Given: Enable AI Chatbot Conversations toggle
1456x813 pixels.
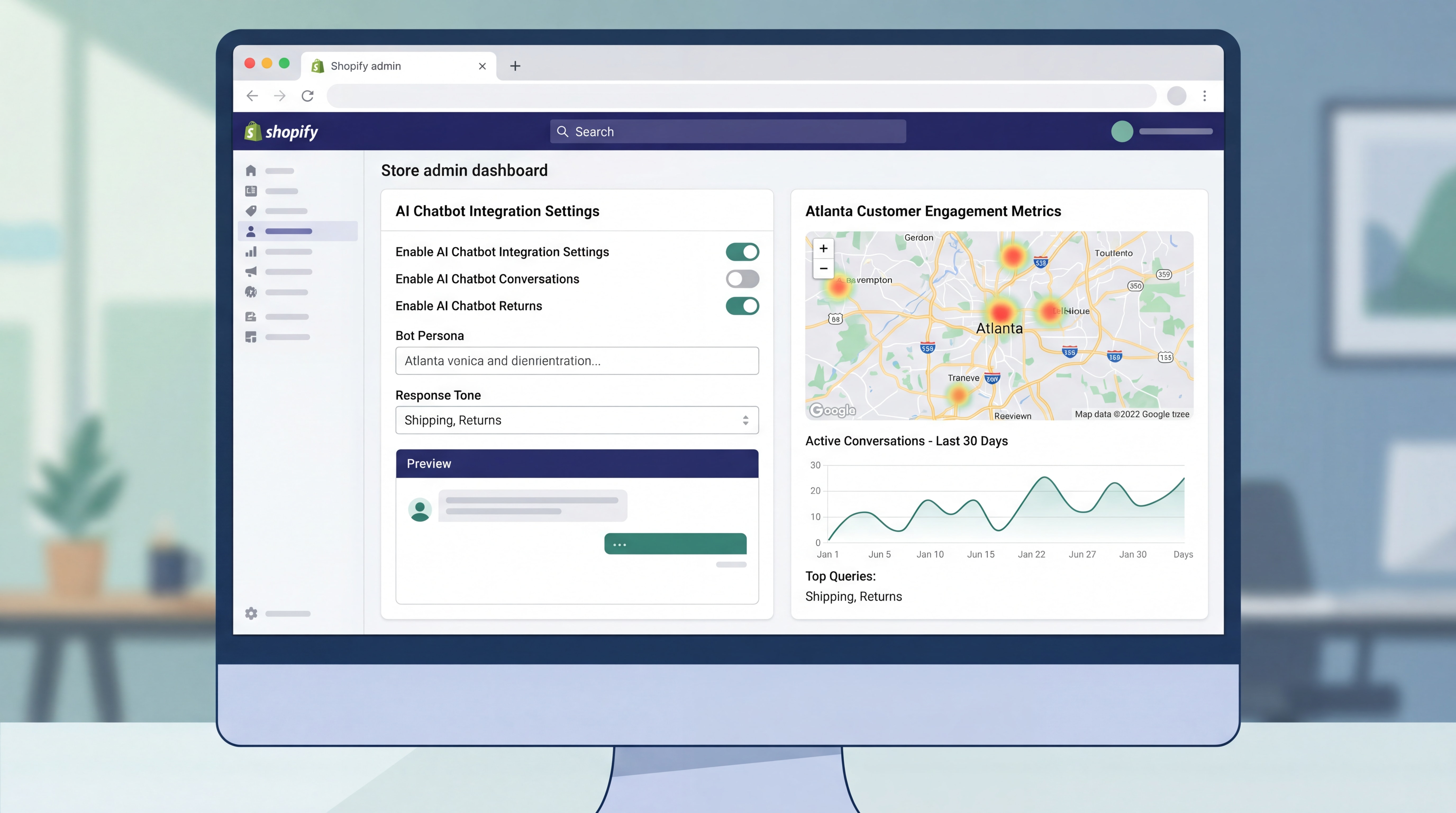Looking at the screenshot, I should click(x=742, y=279).
